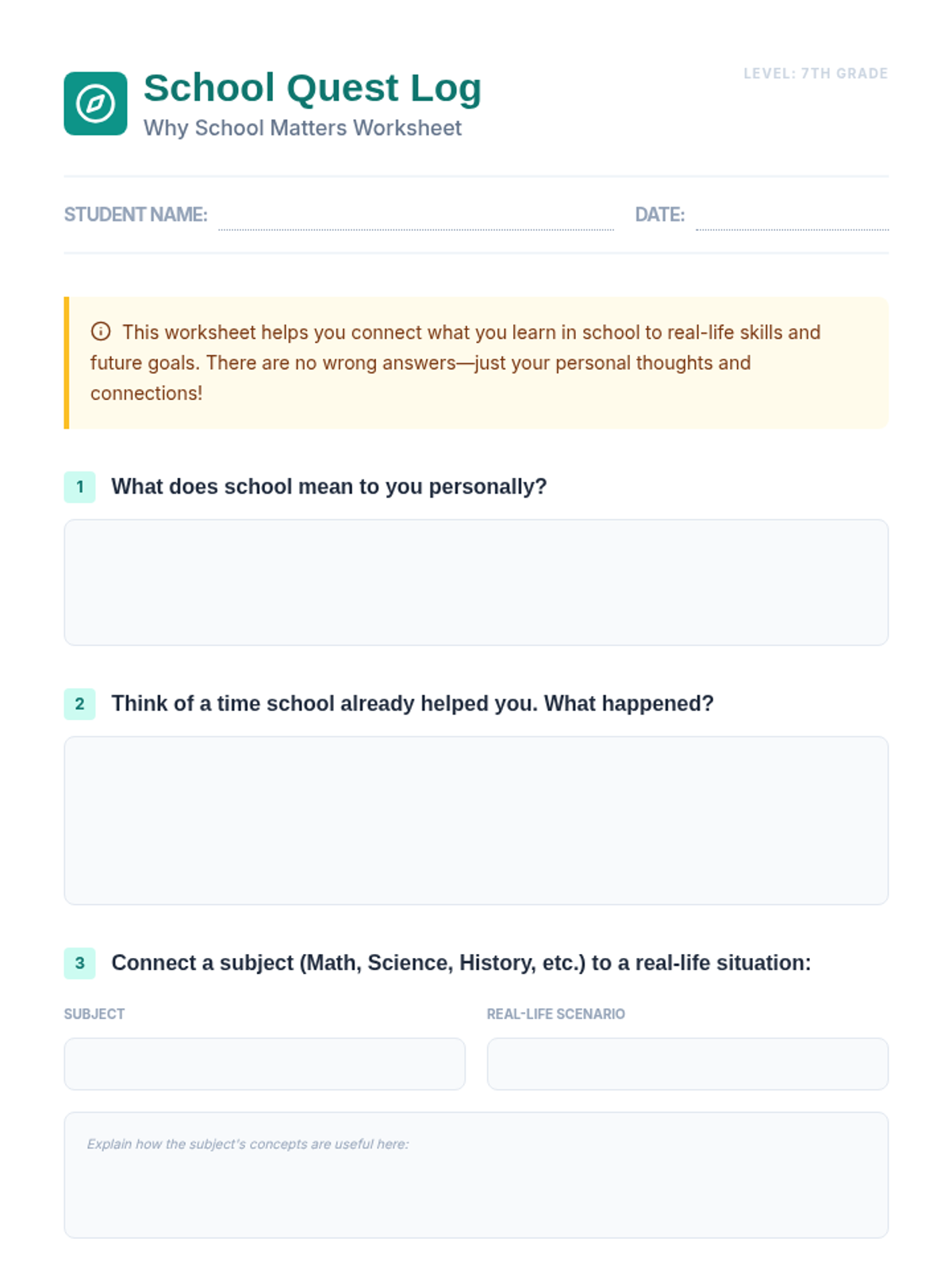Click the number 2 question badge
Screen dimensions: 952x1270
[79, 703]
